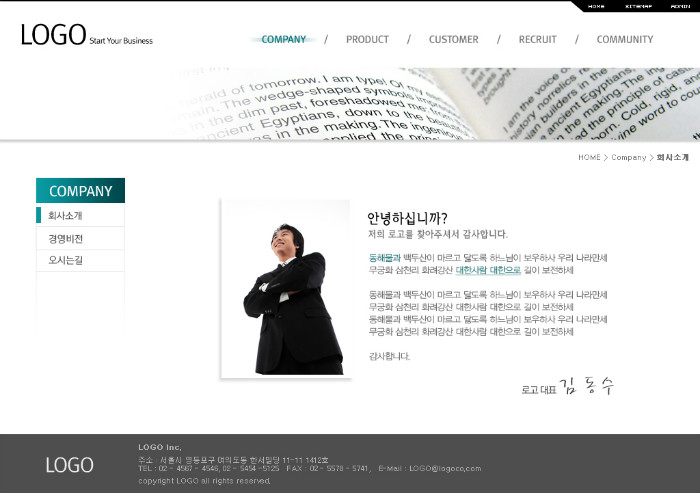Open SITEMAP in top utility bar
The height and width of the screenshot is (493, 700).
tap(638, 6)
